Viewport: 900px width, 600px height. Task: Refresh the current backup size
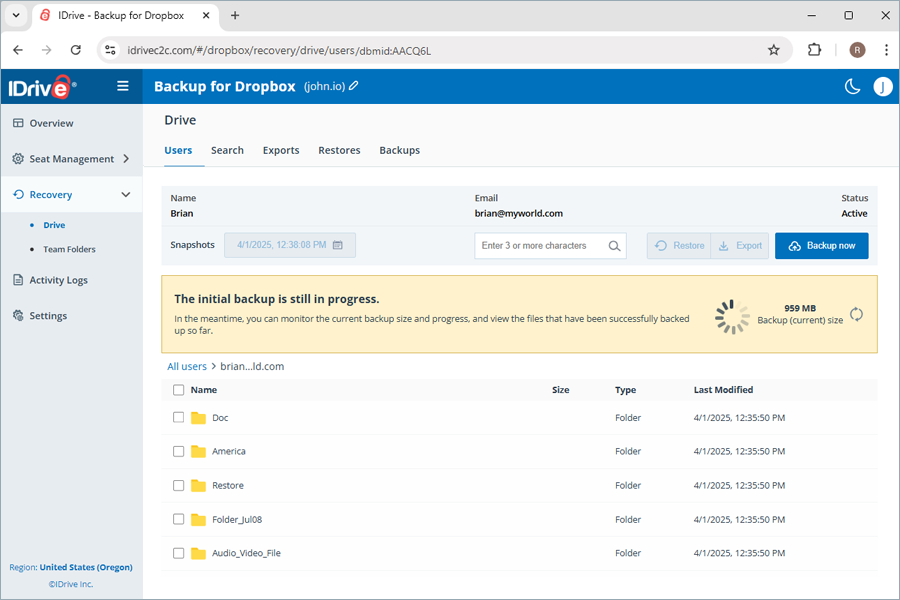857,314
